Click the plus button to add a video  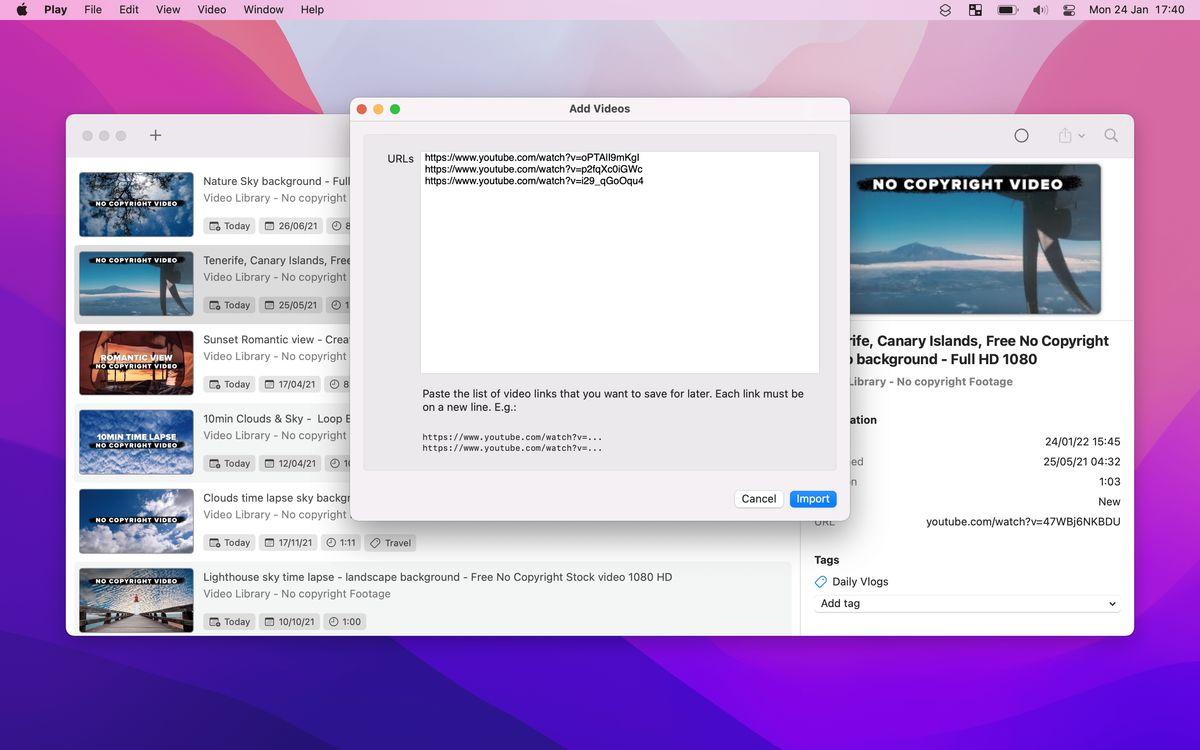pos(155,136)
